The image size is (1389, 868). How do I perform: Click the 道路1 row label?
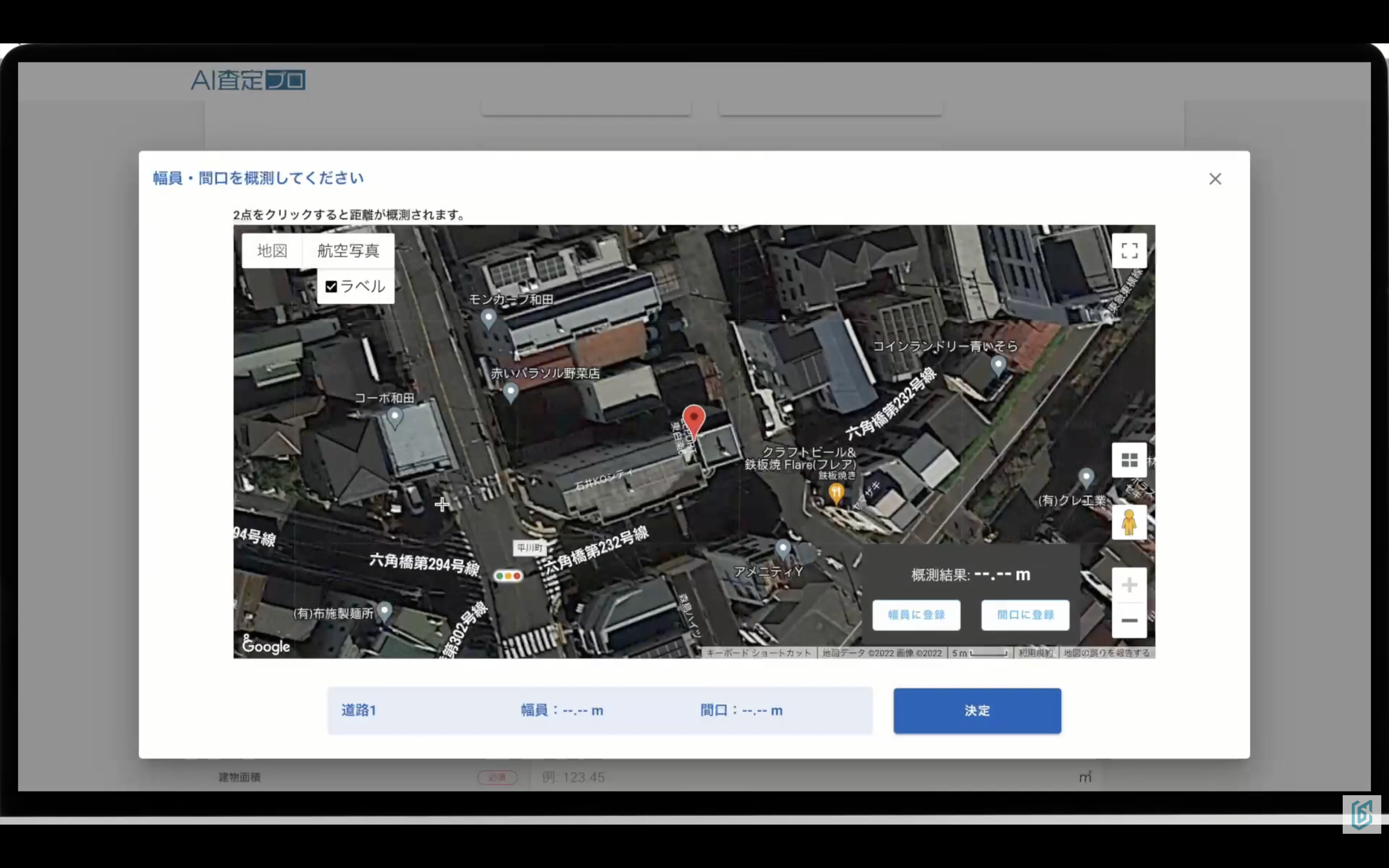tap(359, 710)
